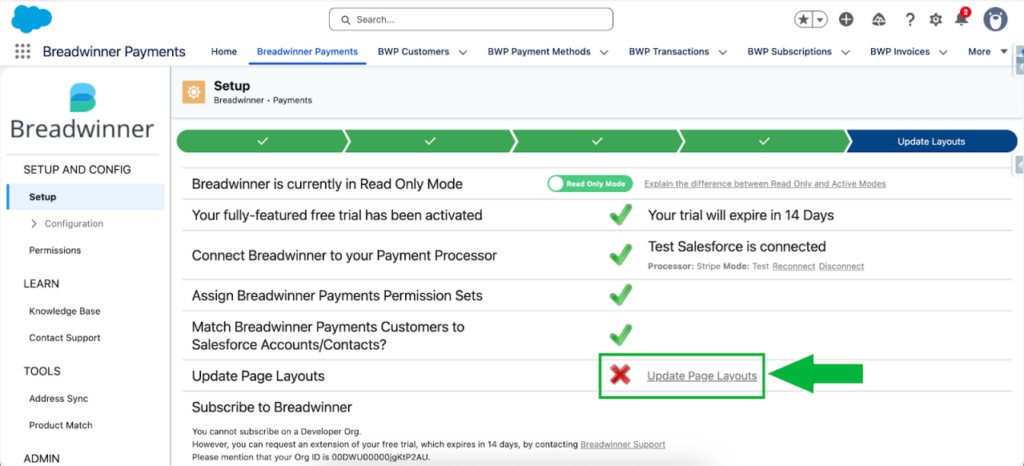Click the Update Page Layouts link
Screen dimensions: 1024x466
[x=702, y=376]
